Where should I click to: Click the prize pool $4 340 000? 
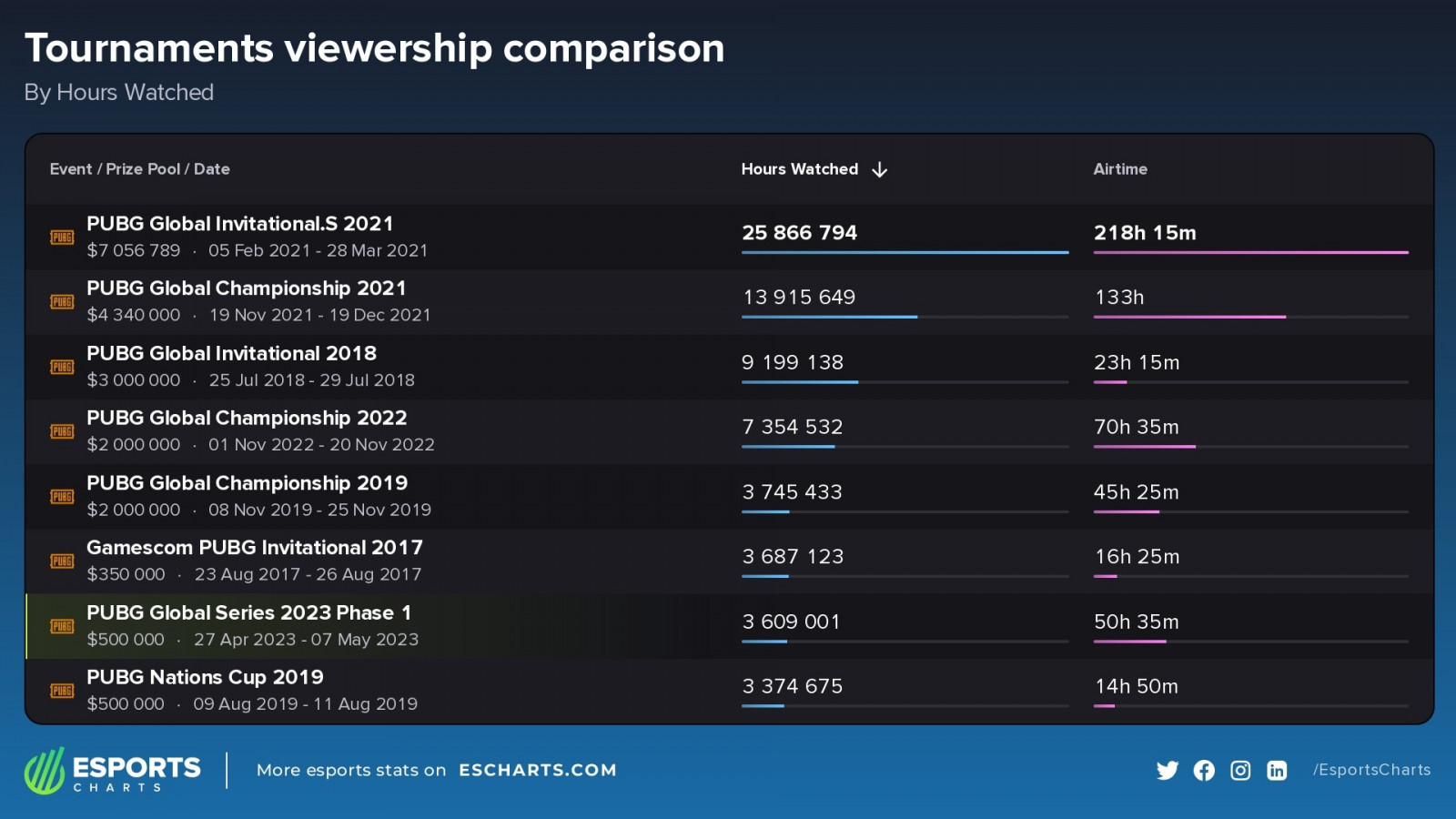[134, 316]
